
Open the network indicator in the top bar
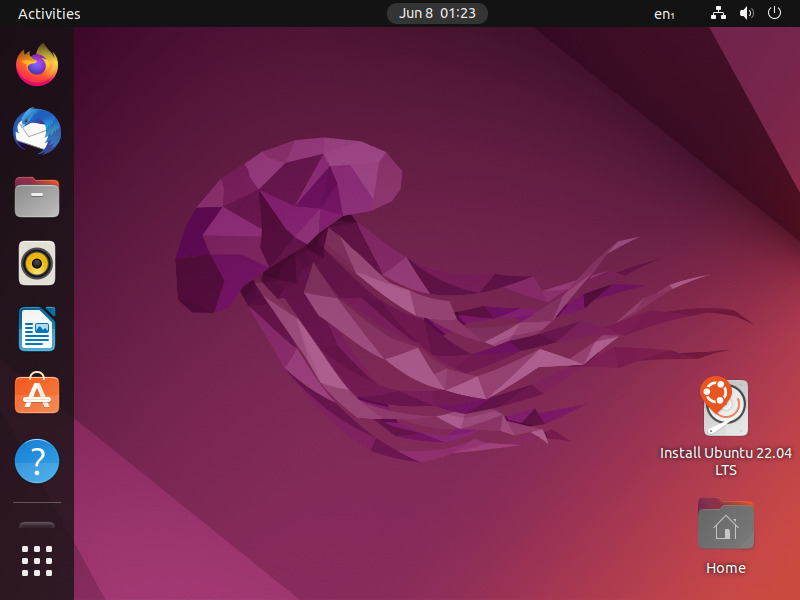point(718,13)
